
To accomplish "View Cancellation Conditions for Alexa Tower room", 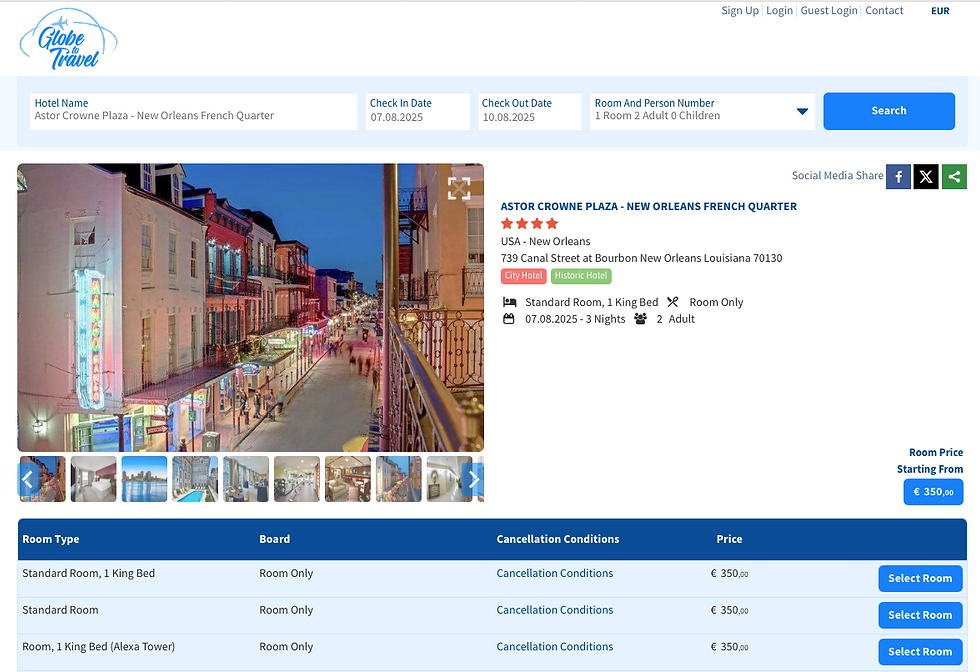I will [x=554, y=647].
